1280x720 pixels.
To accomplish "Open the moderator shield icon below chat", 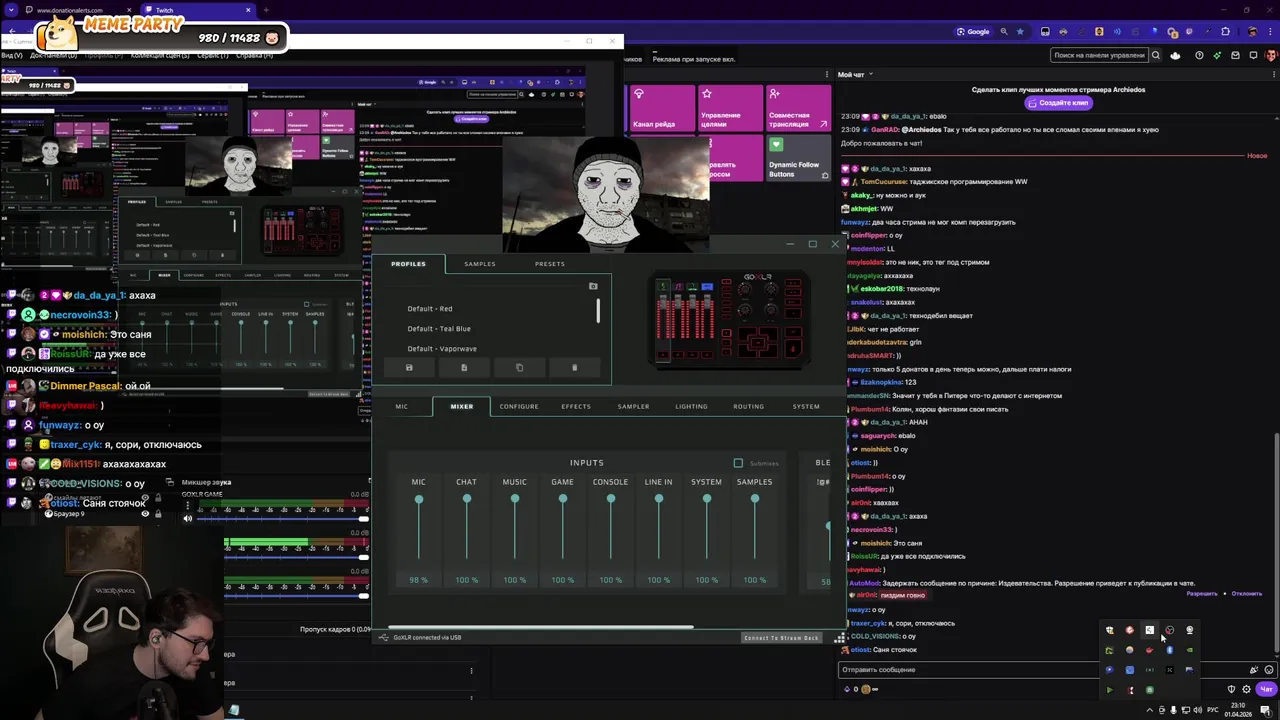I will (x=1231, y=689).
